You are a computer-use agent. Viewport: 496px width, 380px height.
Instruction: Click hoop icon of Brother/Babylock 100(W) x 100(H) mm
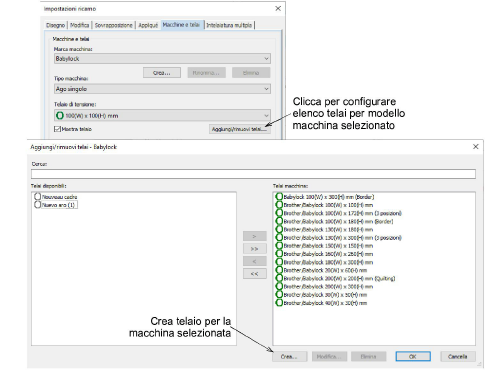[279, 205]
